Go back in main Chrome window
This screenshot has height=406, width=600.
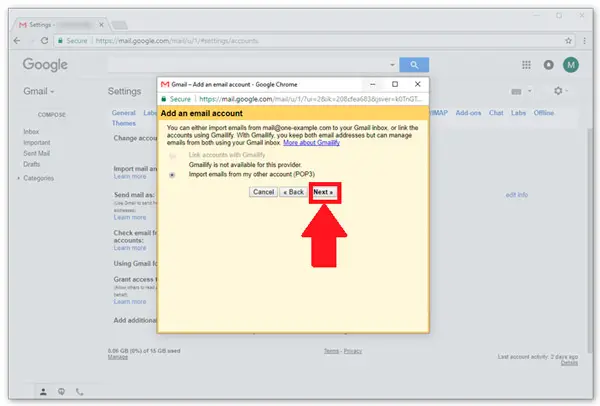(x=17, y=41)
